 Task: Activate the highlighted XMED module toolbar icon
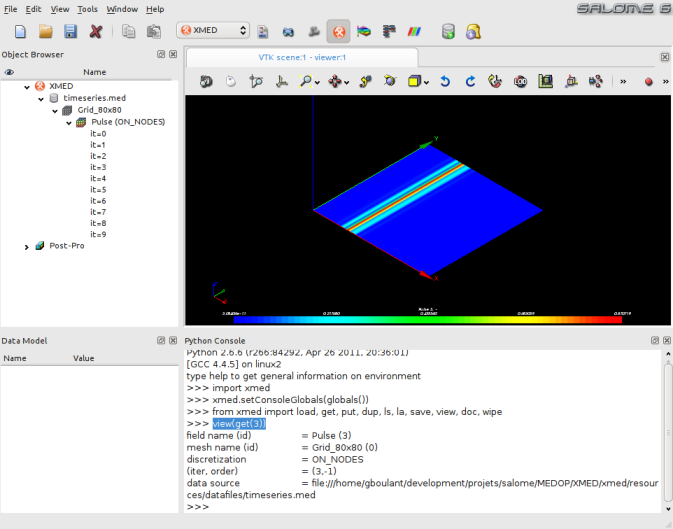coord(338,31)
